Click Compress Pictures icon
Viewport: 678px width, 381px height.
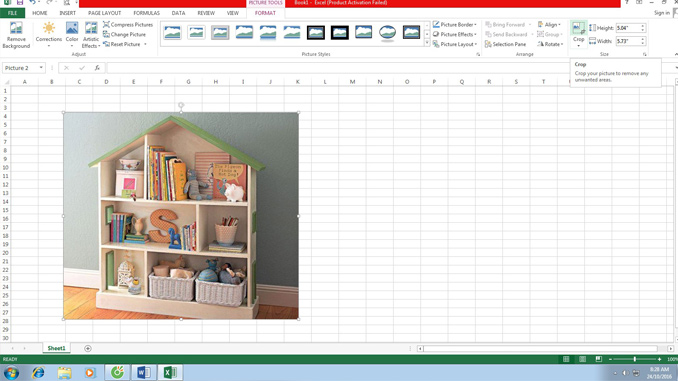106,25
